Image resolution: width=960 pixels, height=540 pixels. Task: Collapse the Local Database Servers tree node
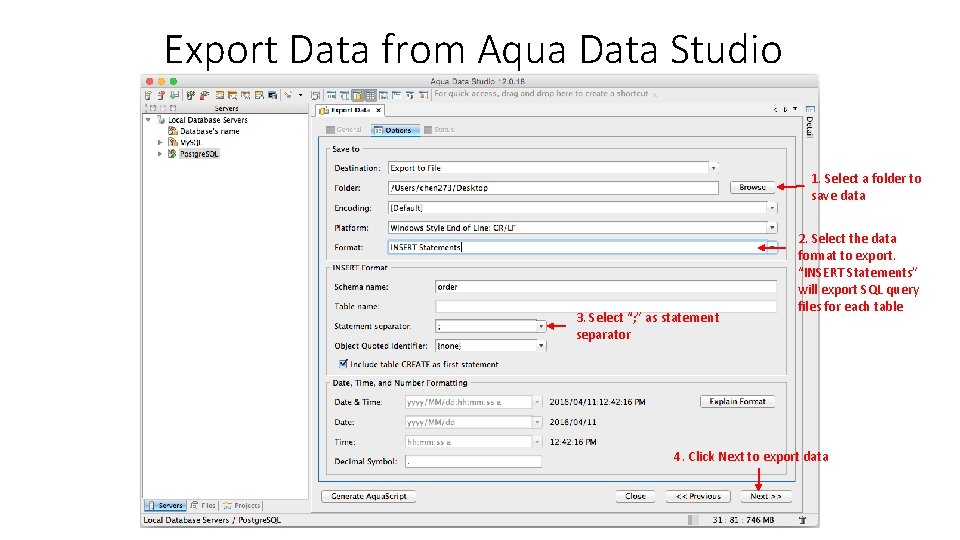coord(148,120)
